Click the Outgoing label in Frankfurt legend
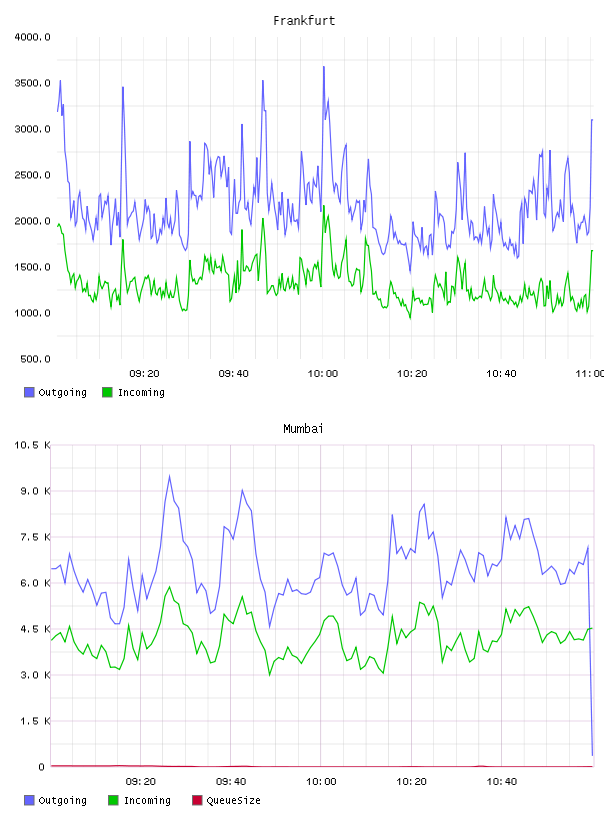Viewport: 608px width, 816px height. tap(62, 392)
